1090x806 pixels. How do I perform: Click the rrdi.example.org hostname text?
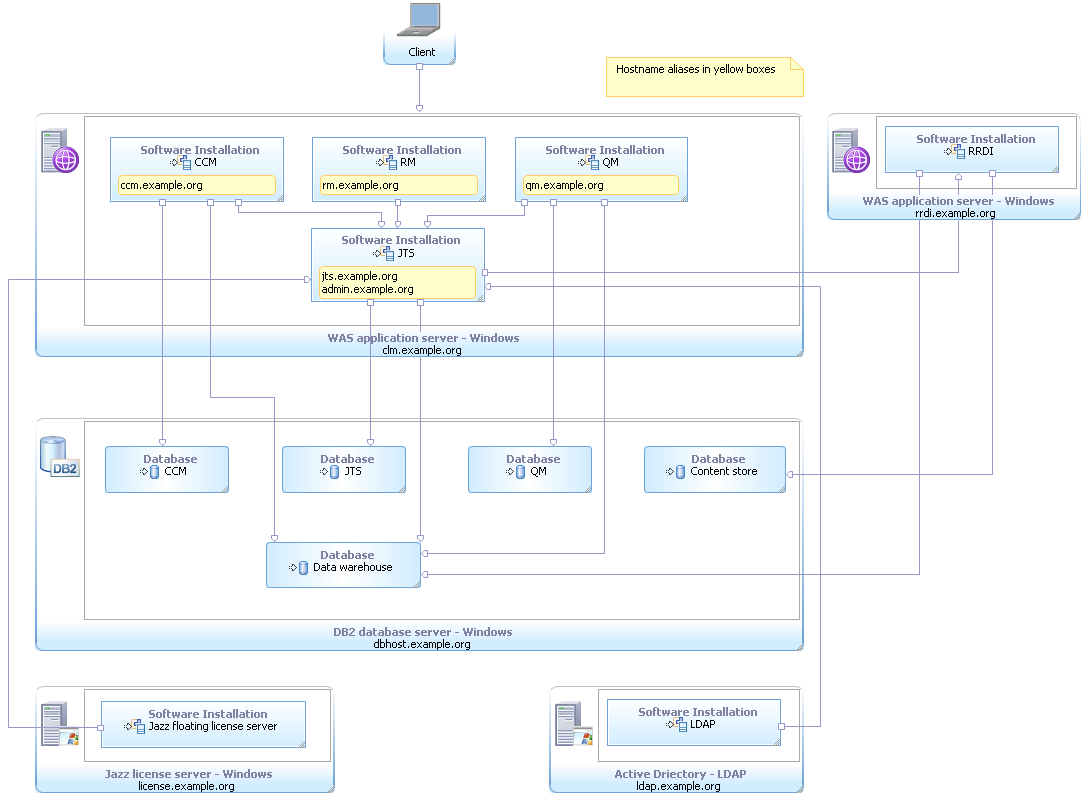pyautogui.click(x=955, y=213)
